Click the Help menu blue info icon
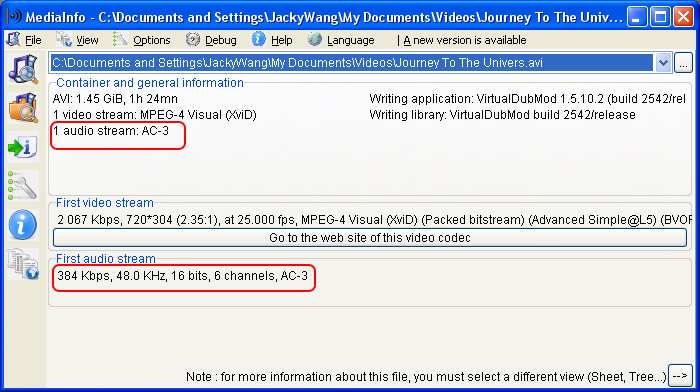Viewport: 700px width, 392px height. click(258, 39)
